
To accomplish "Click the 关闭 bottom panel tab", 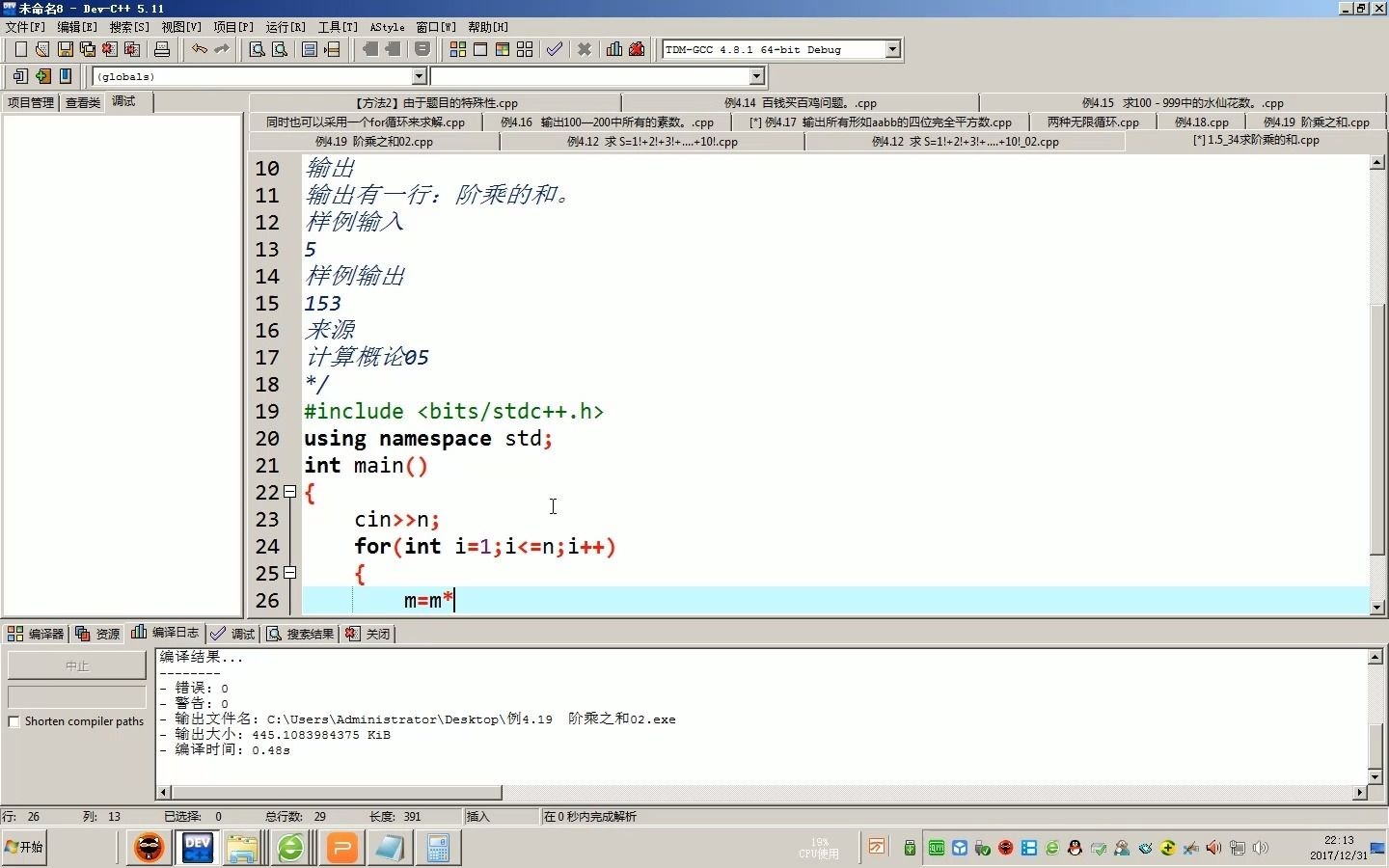I will coord(368,634).
